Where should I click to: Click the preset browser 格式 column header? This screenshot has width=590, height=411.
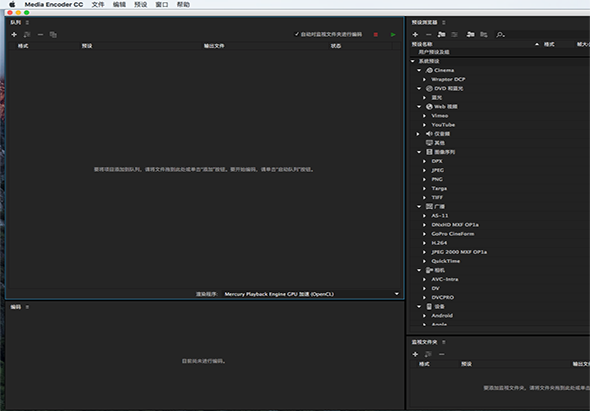[549, 44]
